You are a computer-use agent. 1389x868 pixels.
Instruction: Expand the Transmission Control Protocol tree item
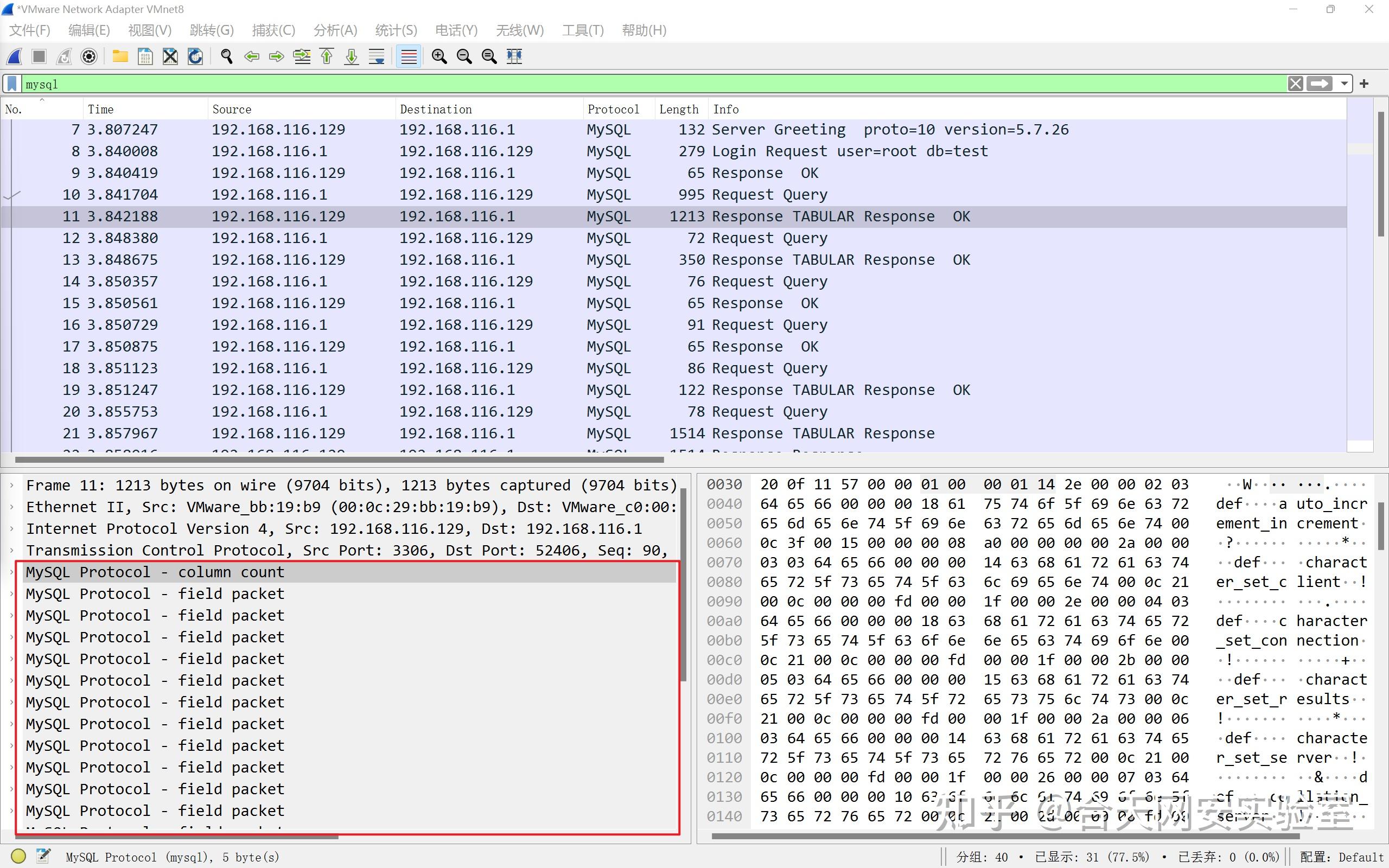coord(11,550)
